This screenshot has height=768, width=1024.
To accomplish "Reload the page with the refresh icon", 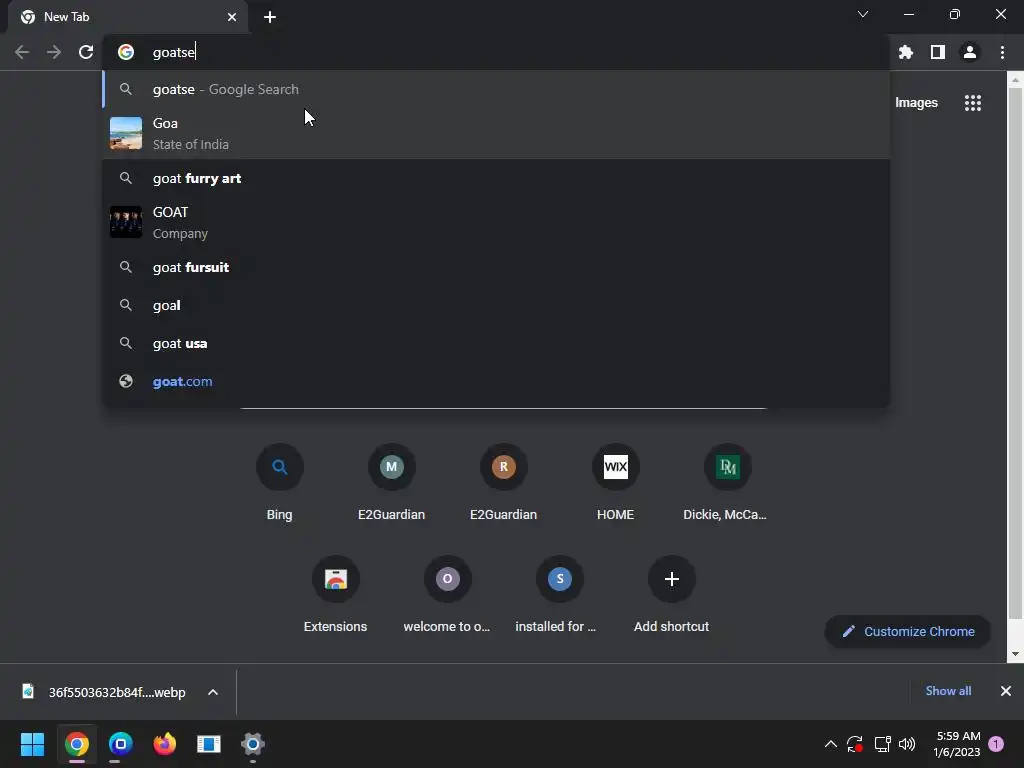I will pyautogui.click(x=86, y=52).
